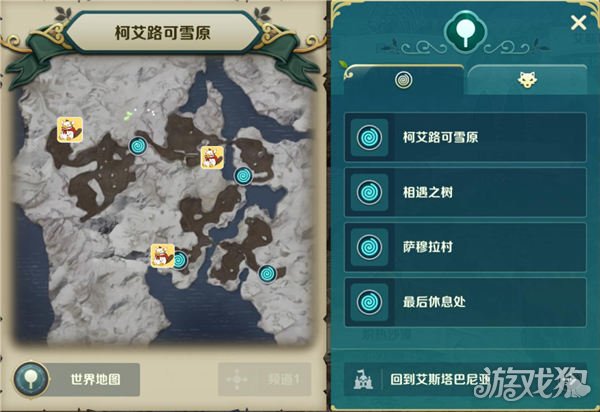
Task: Open the 频道1 channel selector
Action: [264, 379]
